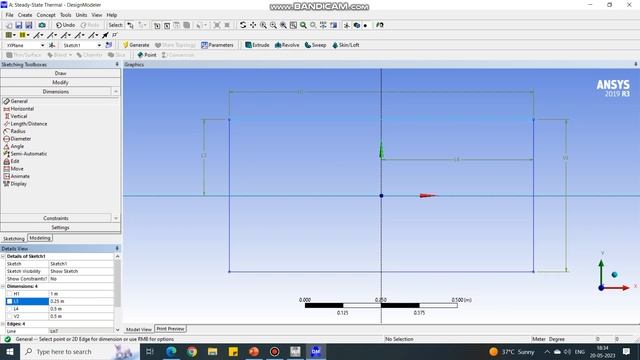Tick the V2 dimension parameter checkbox
640x360 pixels.
9,316
